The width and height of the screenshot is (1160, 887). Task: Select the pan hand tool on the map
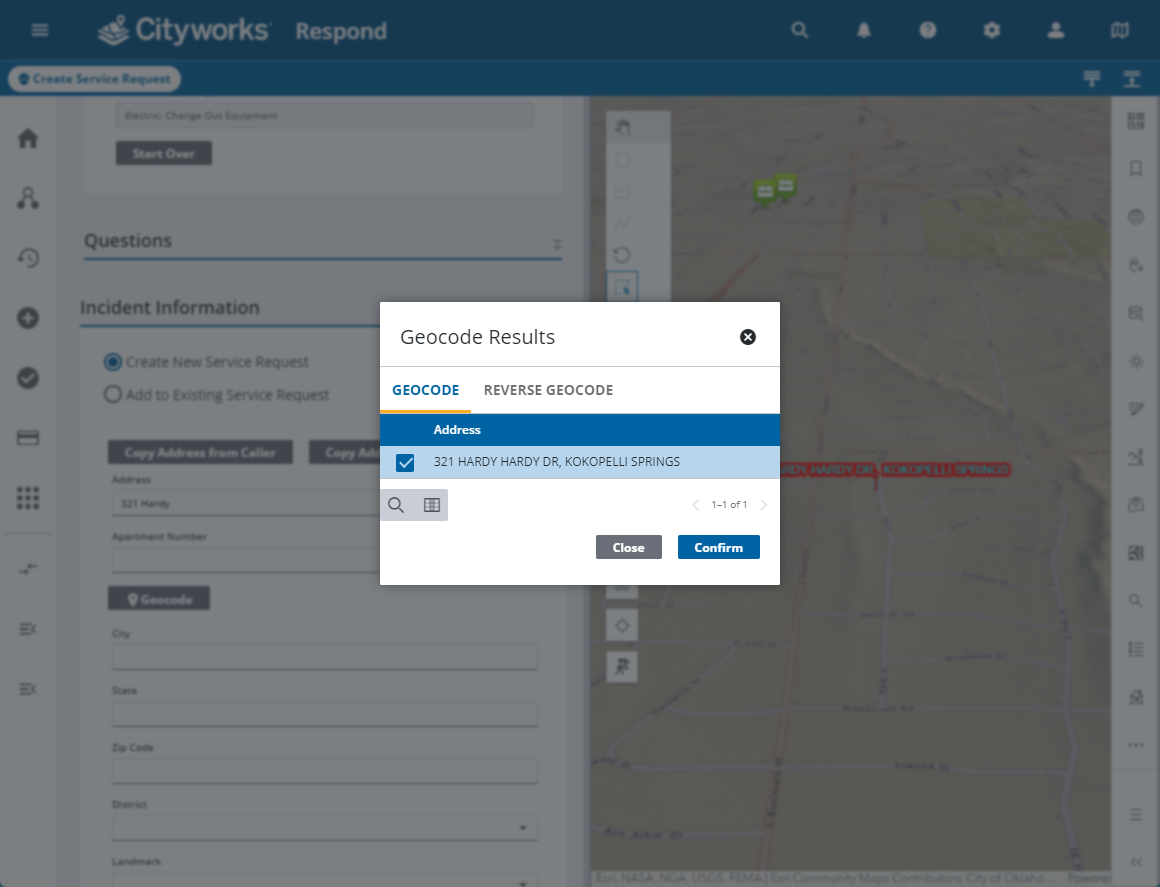[x=622, y=127]
